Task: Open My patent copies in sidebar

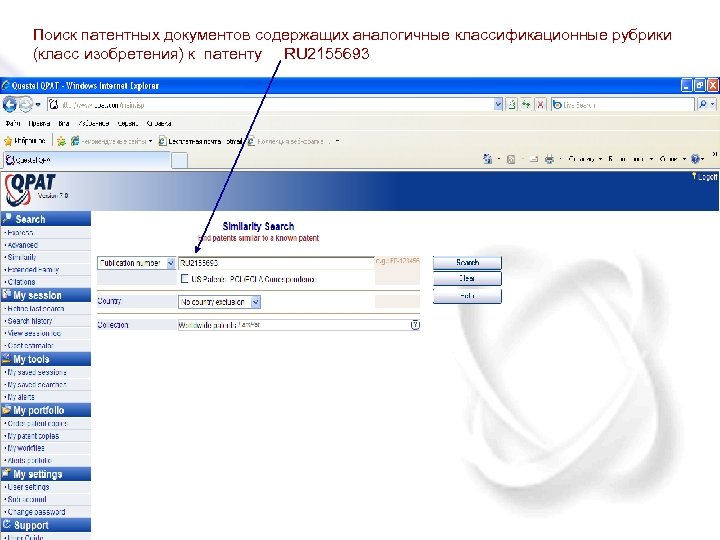Action: 32,436
